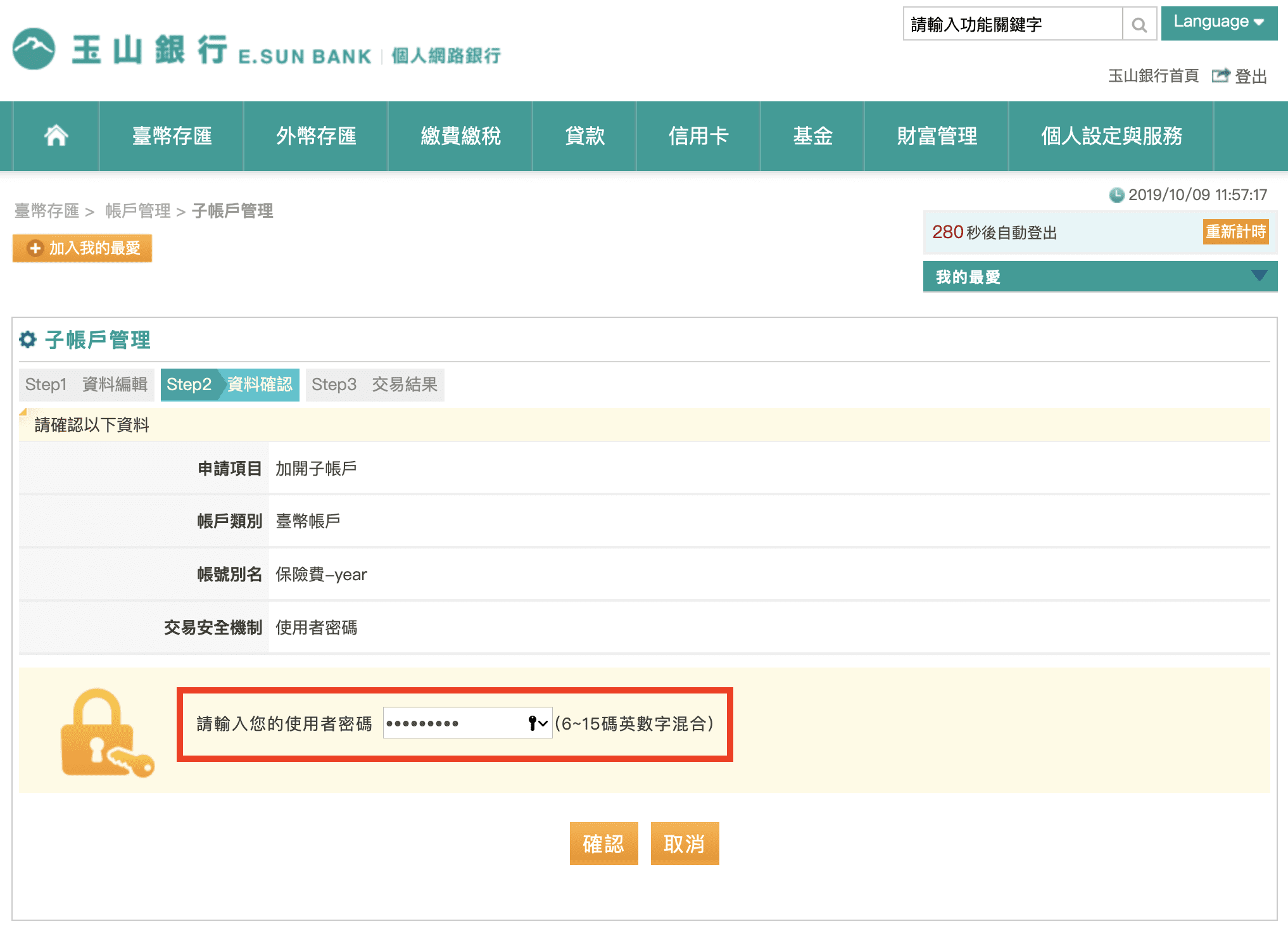Expand the 我的最愛 panel
Screen dimensions: 1288x931
click(1100, 276)
